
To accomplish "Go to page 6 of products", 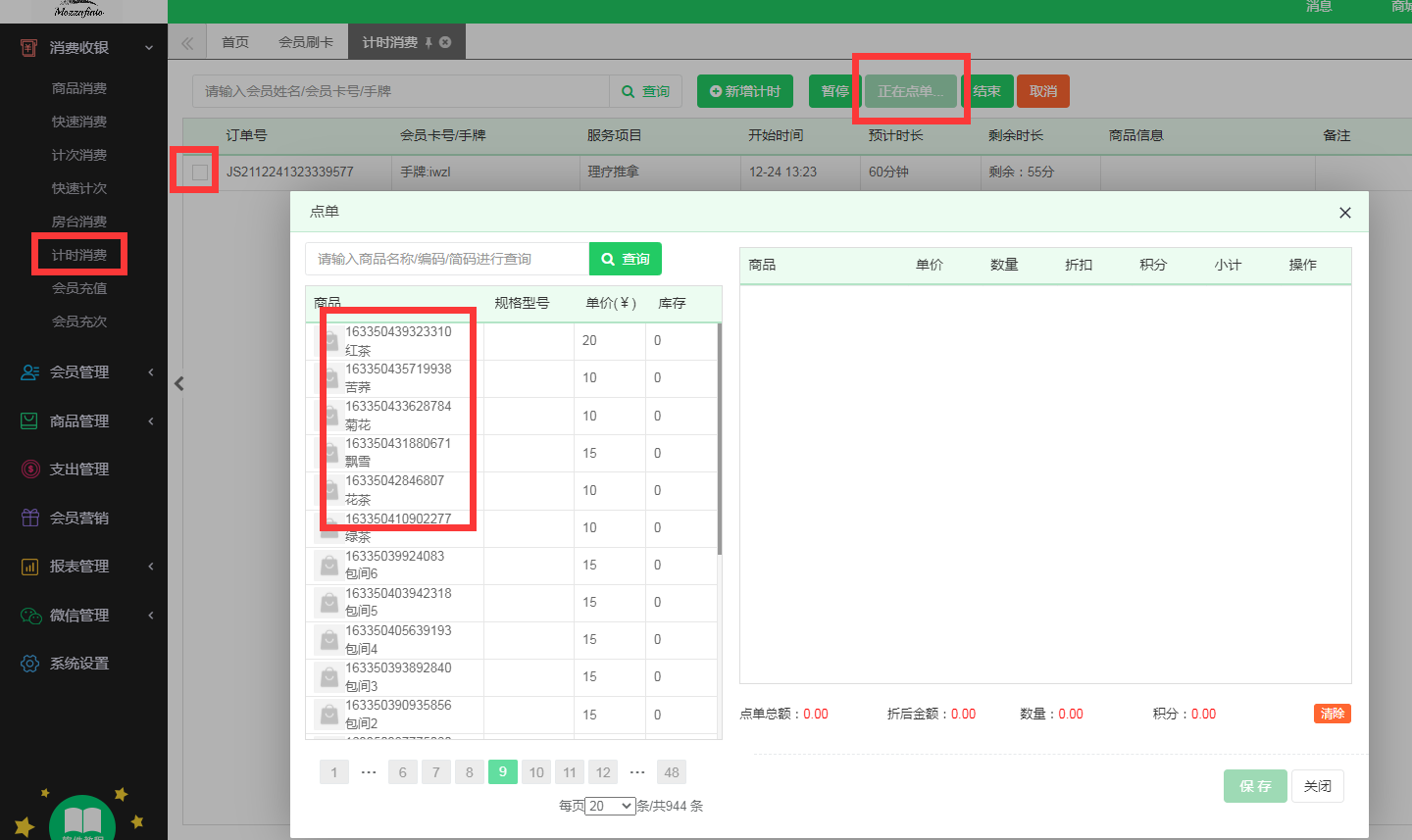I will (x=403, y=772).
